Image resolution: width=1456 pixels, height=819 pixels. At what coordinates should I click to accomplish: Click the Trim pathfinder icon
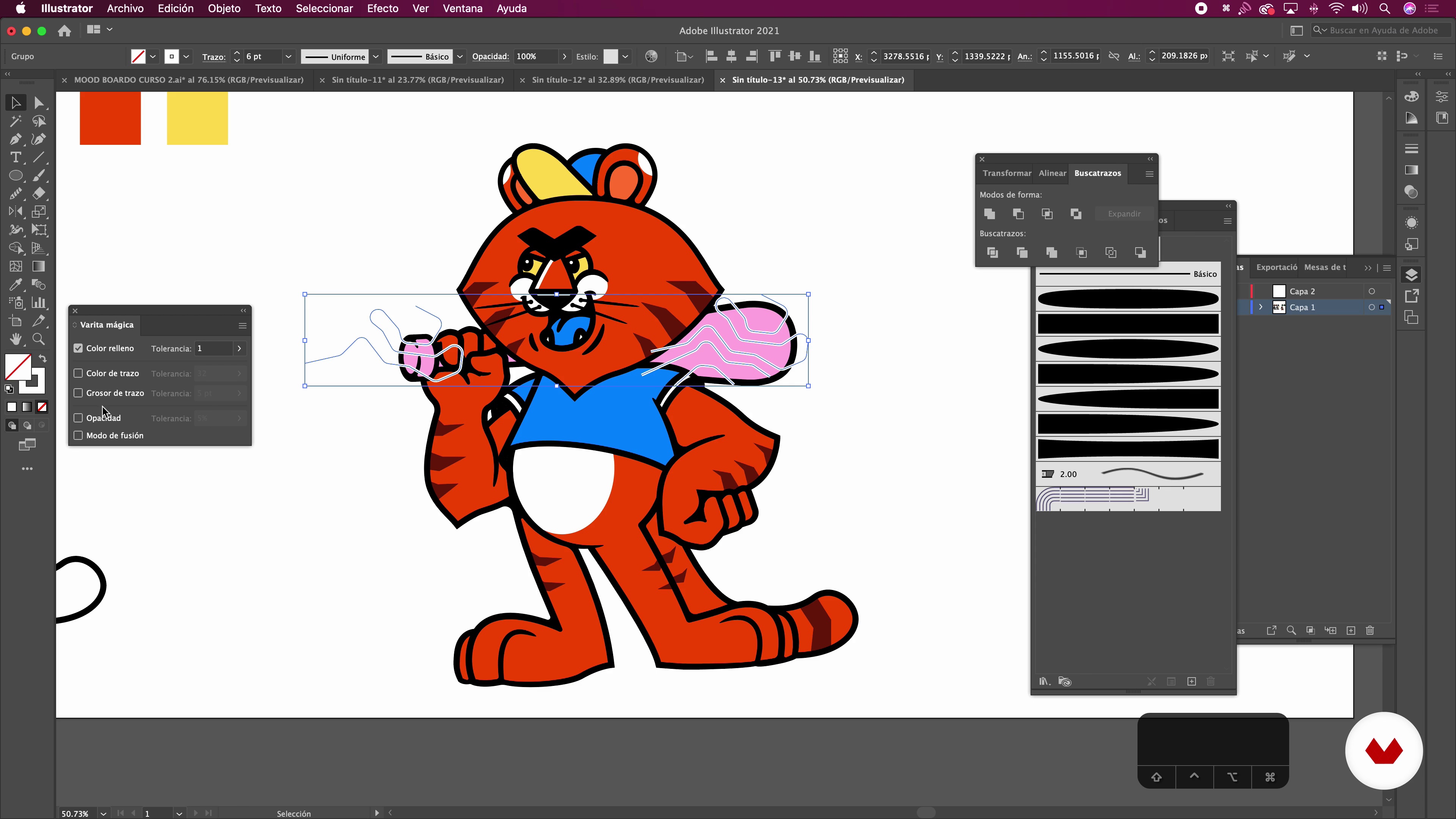[1022, 253]
